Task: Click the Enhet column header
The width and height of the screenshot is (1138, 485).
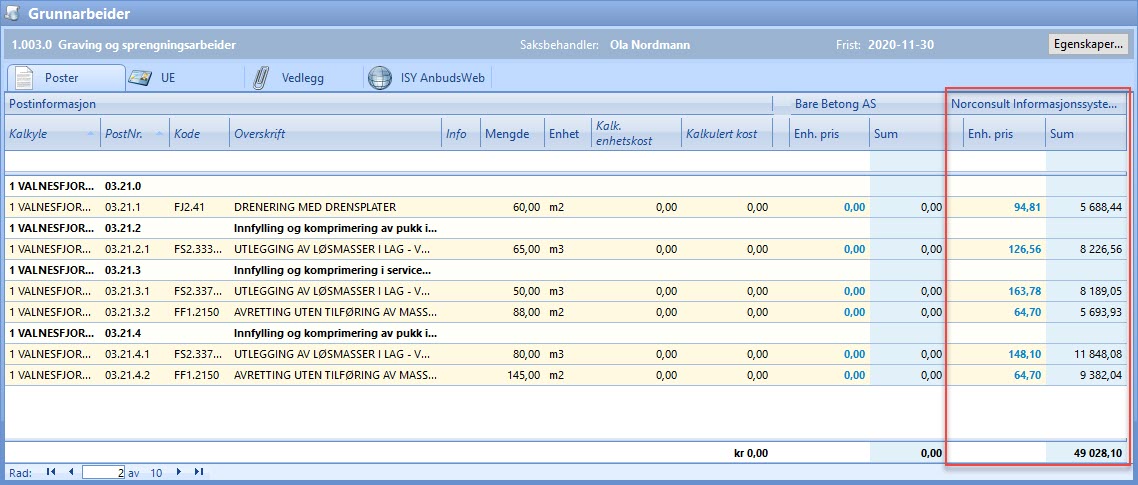Action: click(567, 134)
